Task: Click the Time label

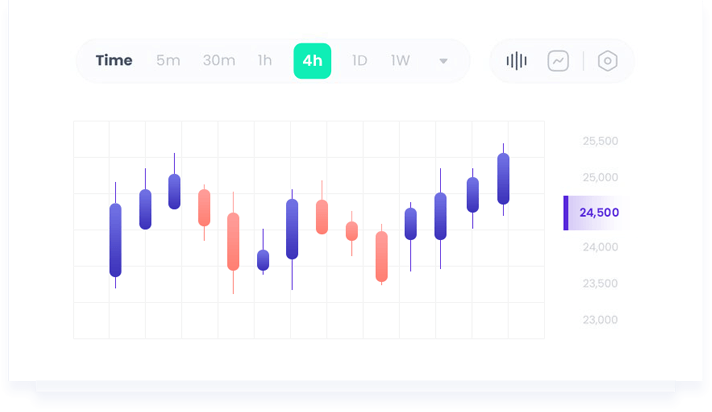Action: tap(114, 60)
